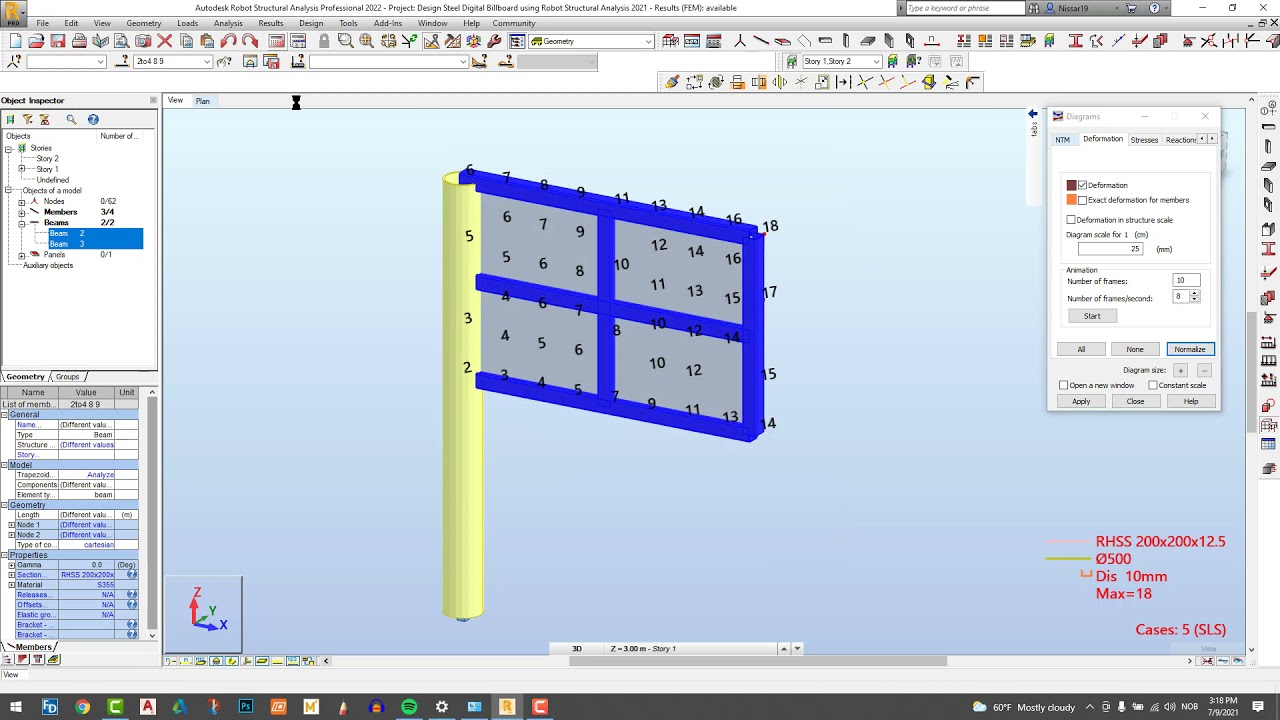Click the New project icon
Image resolution: width=1280 pixels, height=720 pixels.
tap(15, 41)
